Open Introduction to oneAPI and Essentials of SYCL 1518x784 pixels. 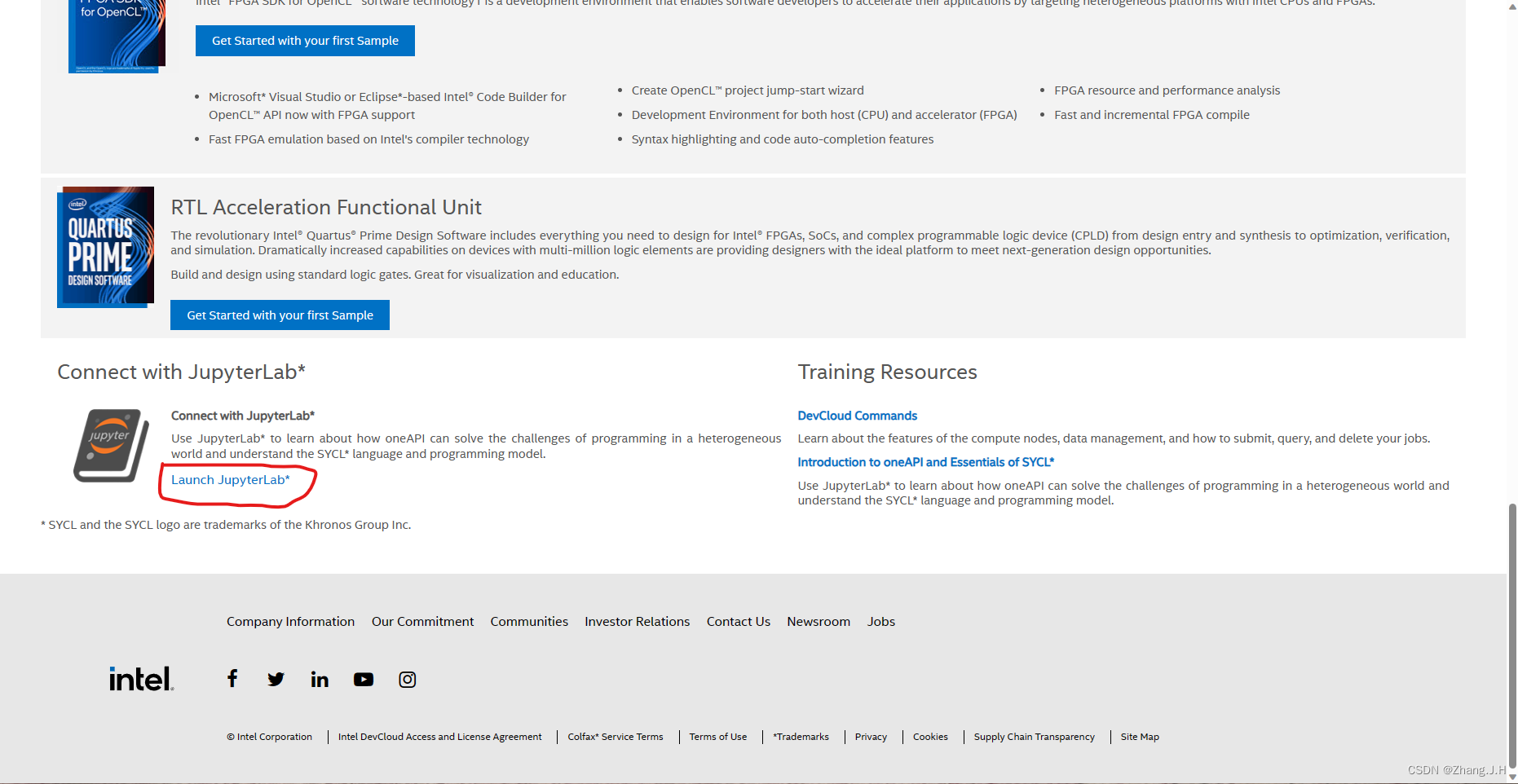pyautogui.click(x=925, y=461)
